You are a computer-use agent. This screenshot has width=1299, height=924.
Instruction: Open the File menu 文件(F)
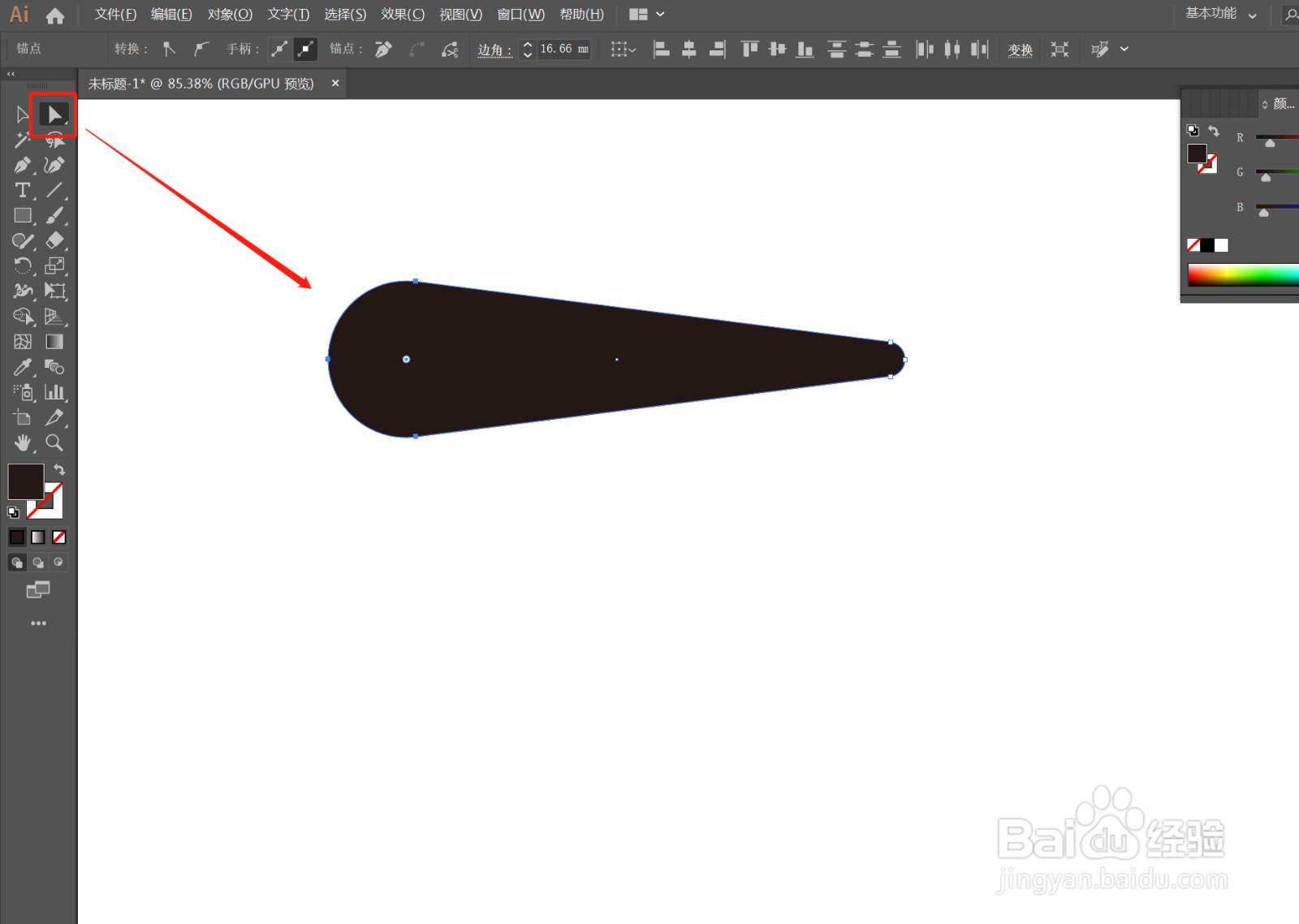115,15
